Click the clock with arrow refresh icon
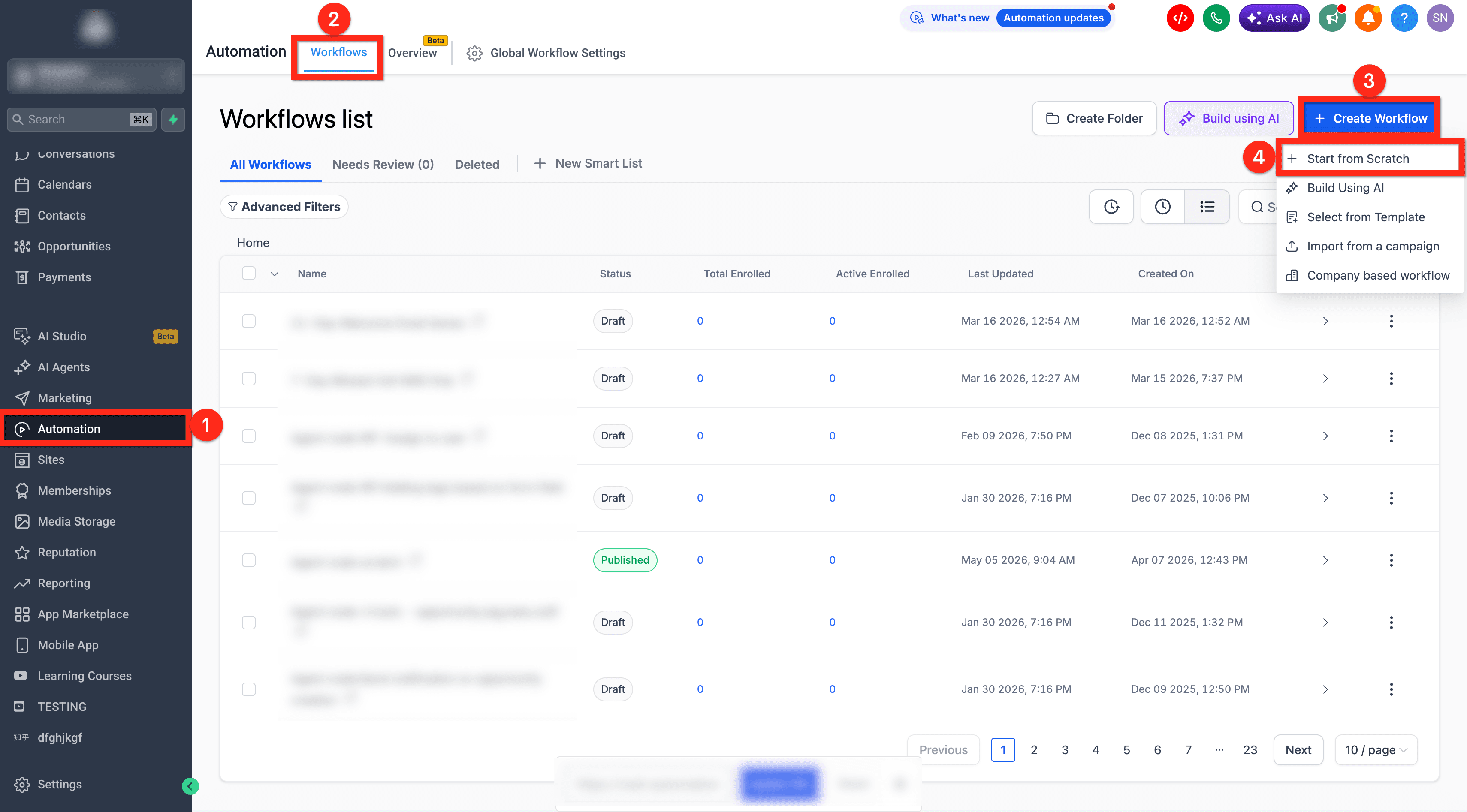The height and width of the screenshot is (812, 1467). [1111, 207]
